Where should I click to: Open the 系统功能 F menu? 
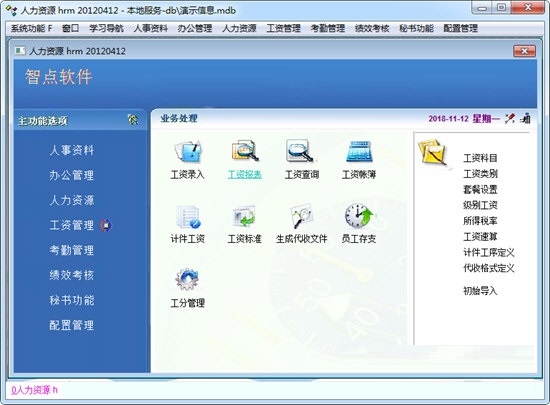click(x=32, y=28)
